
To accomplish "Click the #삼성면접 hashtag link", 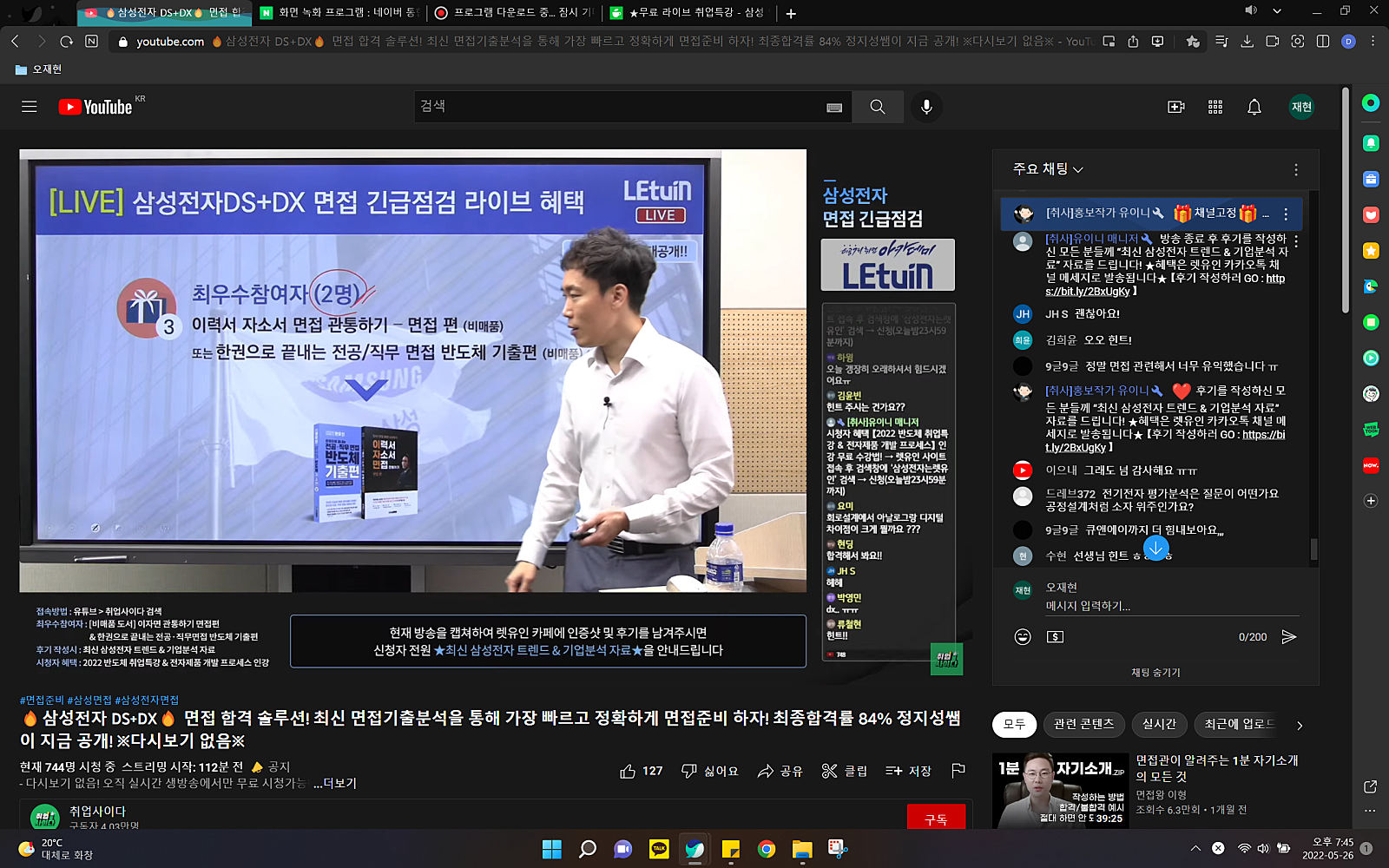I will click(x=89, y=700).
